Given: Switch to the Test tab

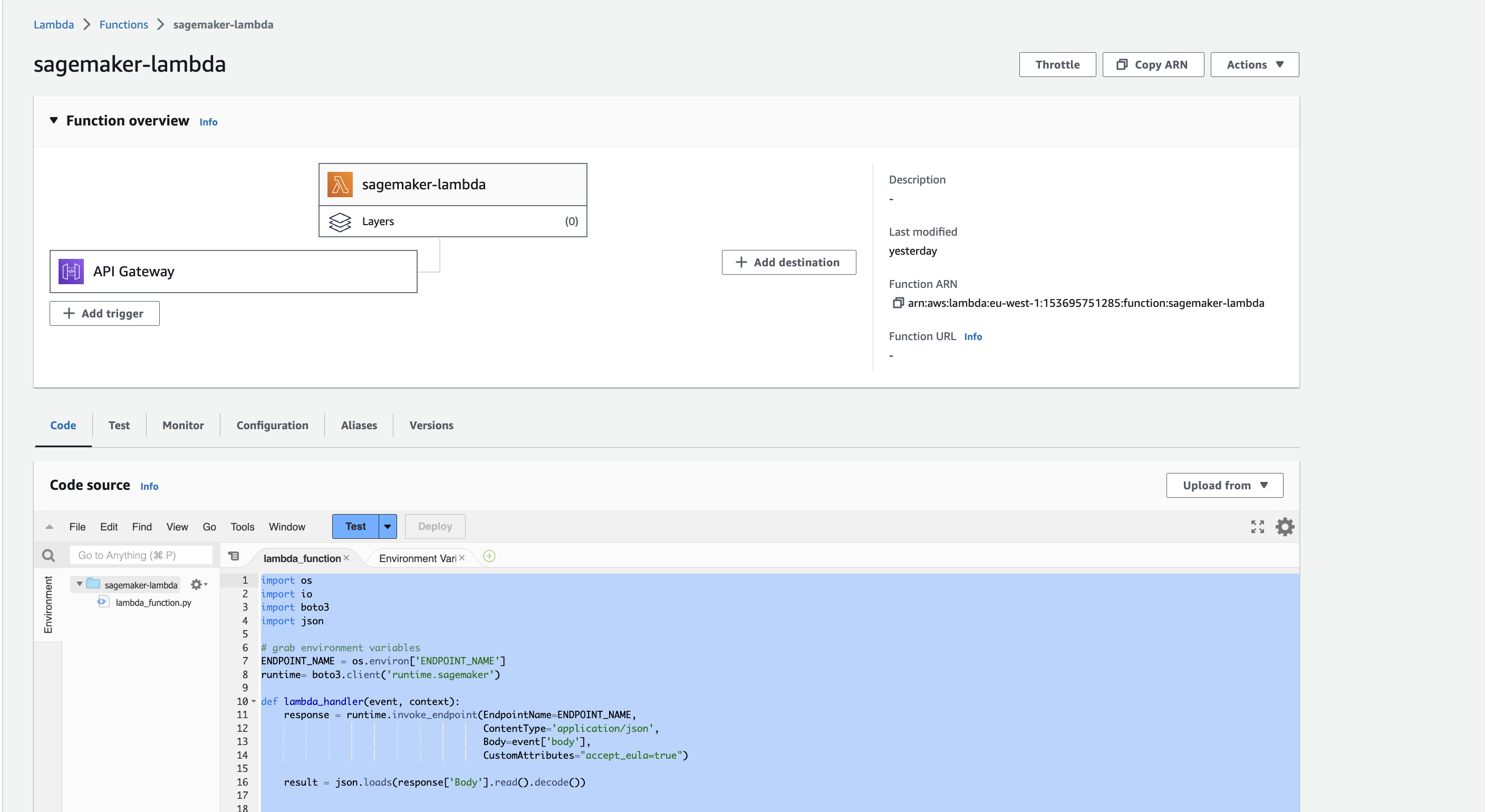Looking at the screenshot, I should pos(119,426).
